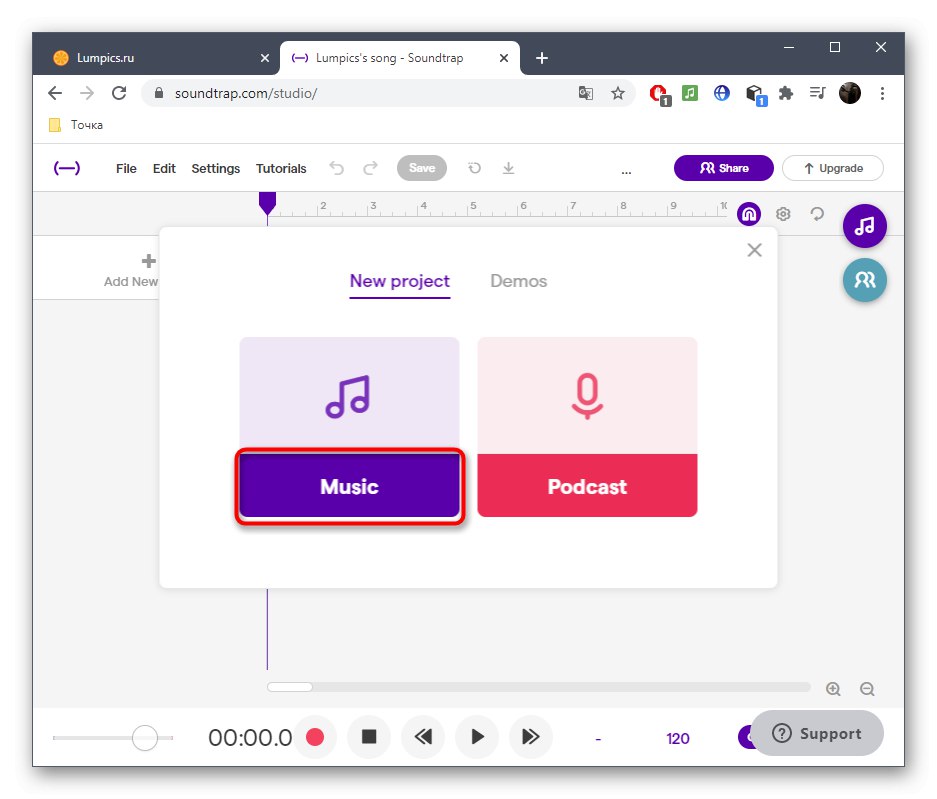Click the red ad-blocker extension icon
This screenshot has height=799, width=937.
660,94
